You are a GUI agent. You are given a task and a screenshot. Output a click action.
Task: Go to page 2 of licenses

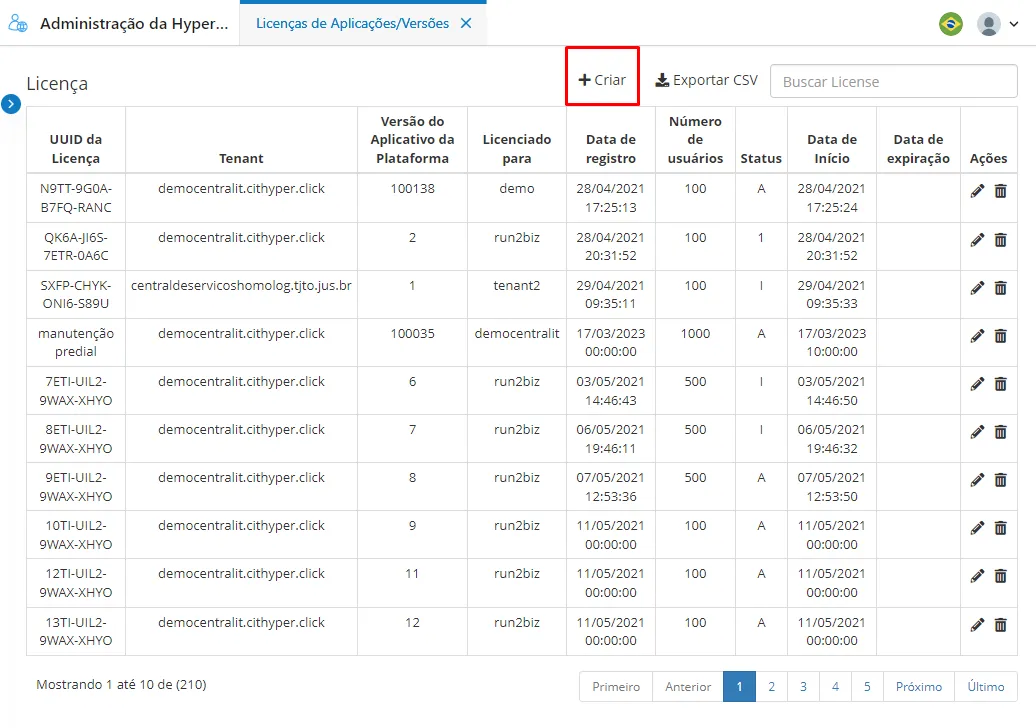[x=771, y=686]
